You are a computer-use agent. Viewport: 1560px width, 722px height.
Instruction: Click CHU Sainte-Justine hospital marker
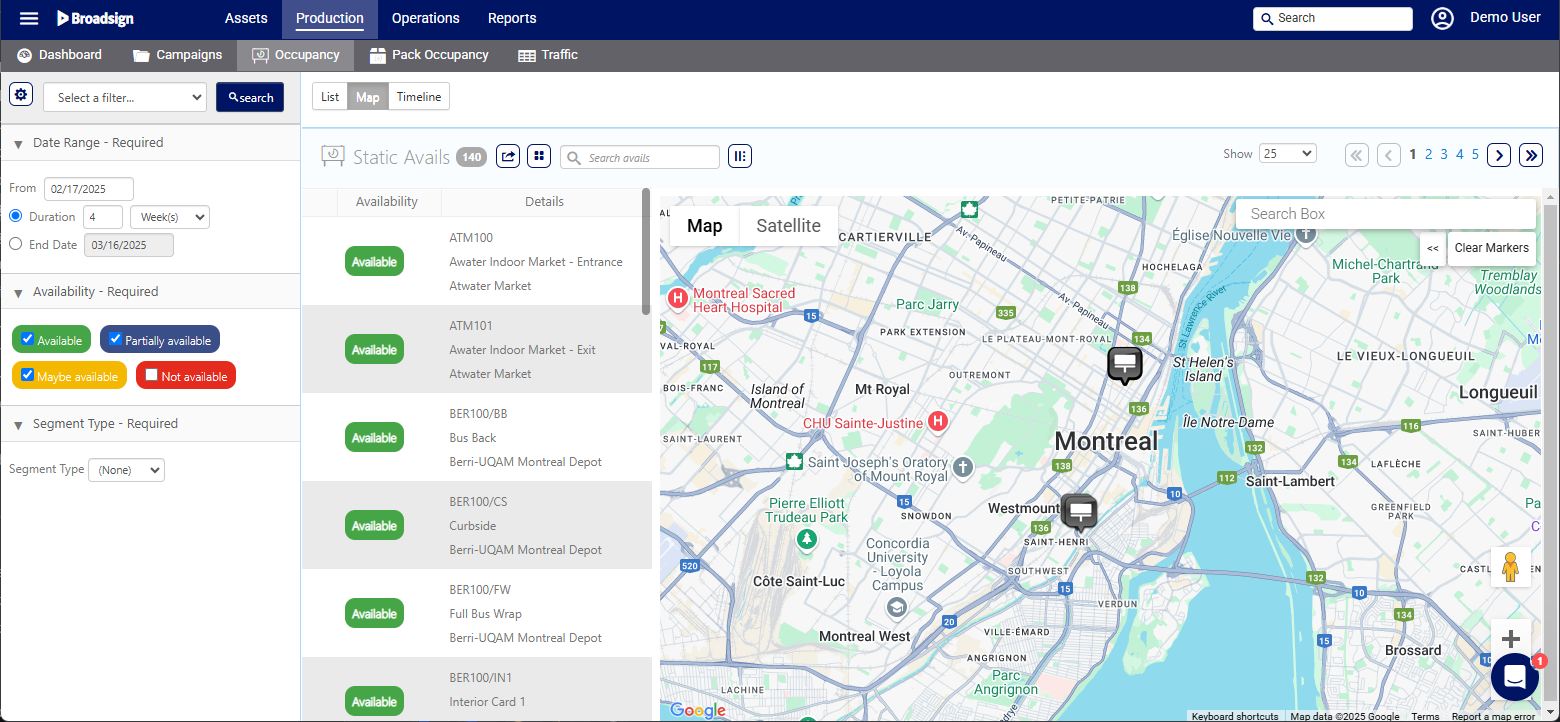coord(937,421)
